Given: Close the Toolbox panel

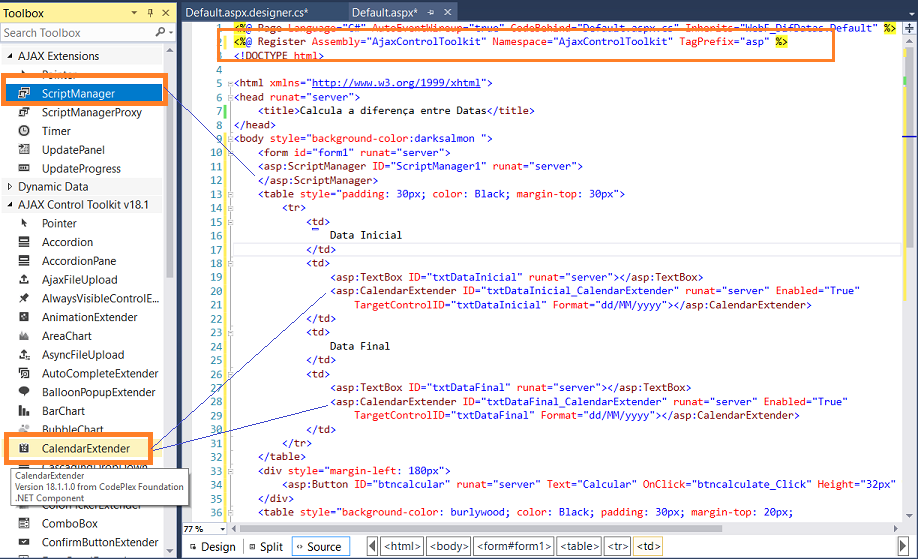Looking at the screenshot, I should coord(166,12).
